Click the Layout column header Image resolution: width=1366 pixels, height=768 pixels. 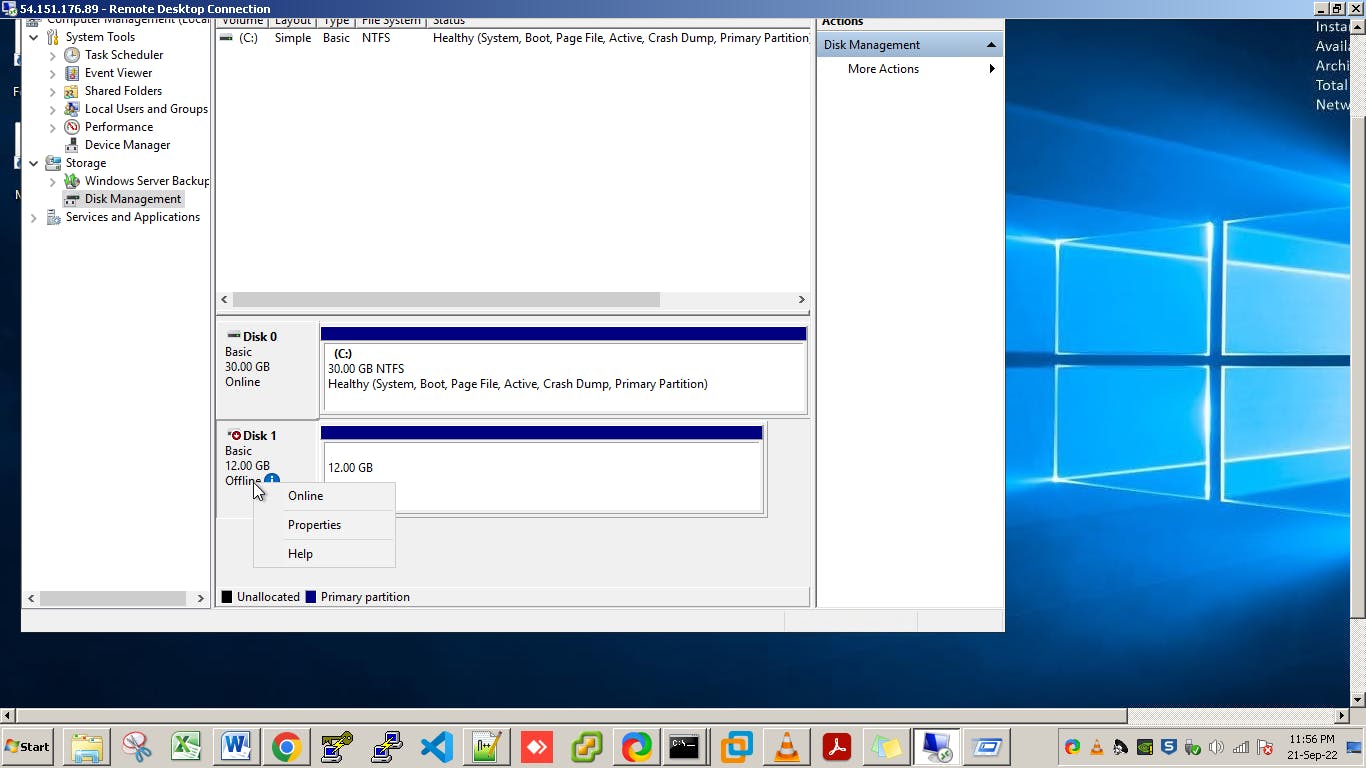coord(292,21)
